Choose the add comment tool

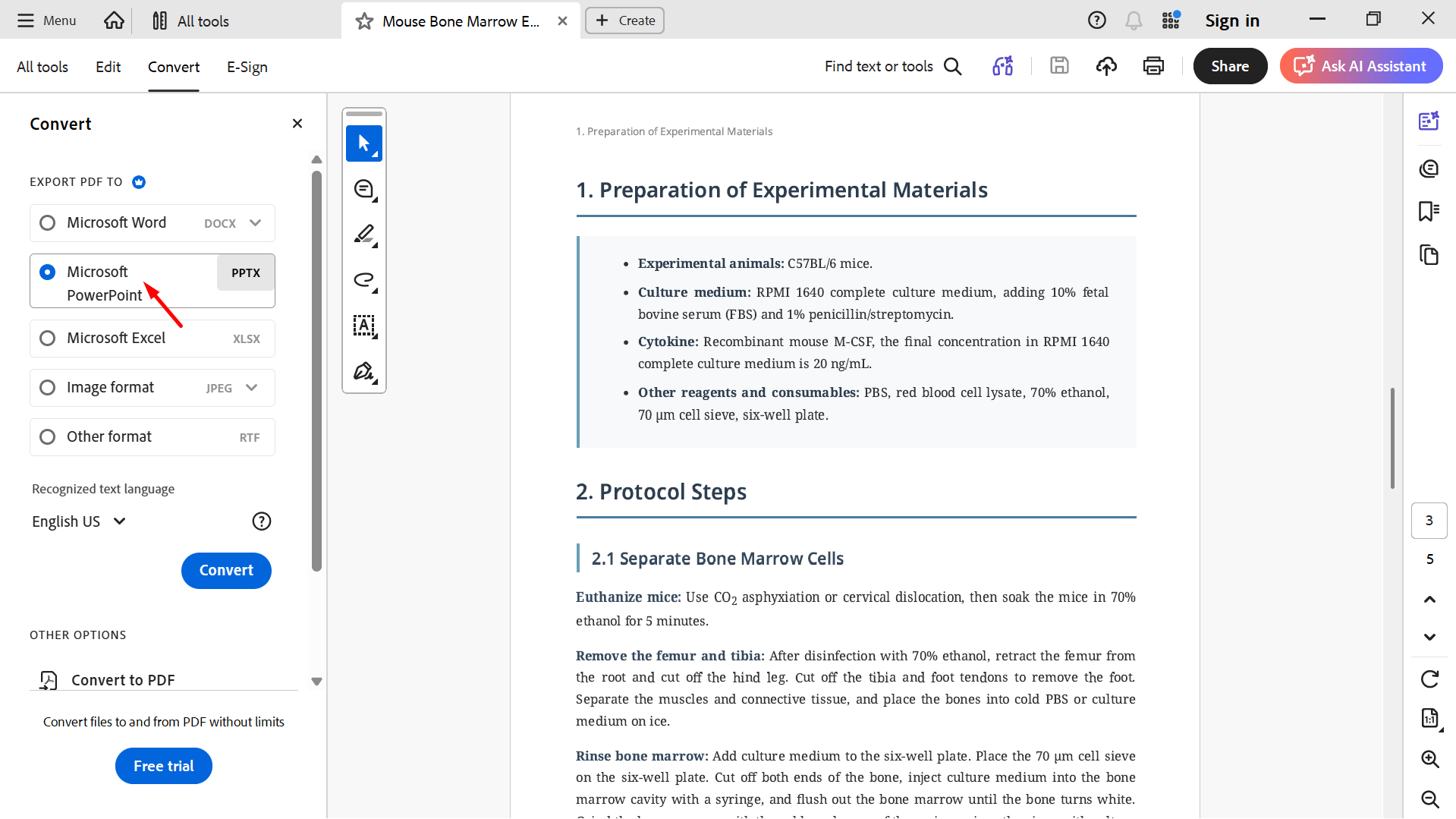[364, 189]
